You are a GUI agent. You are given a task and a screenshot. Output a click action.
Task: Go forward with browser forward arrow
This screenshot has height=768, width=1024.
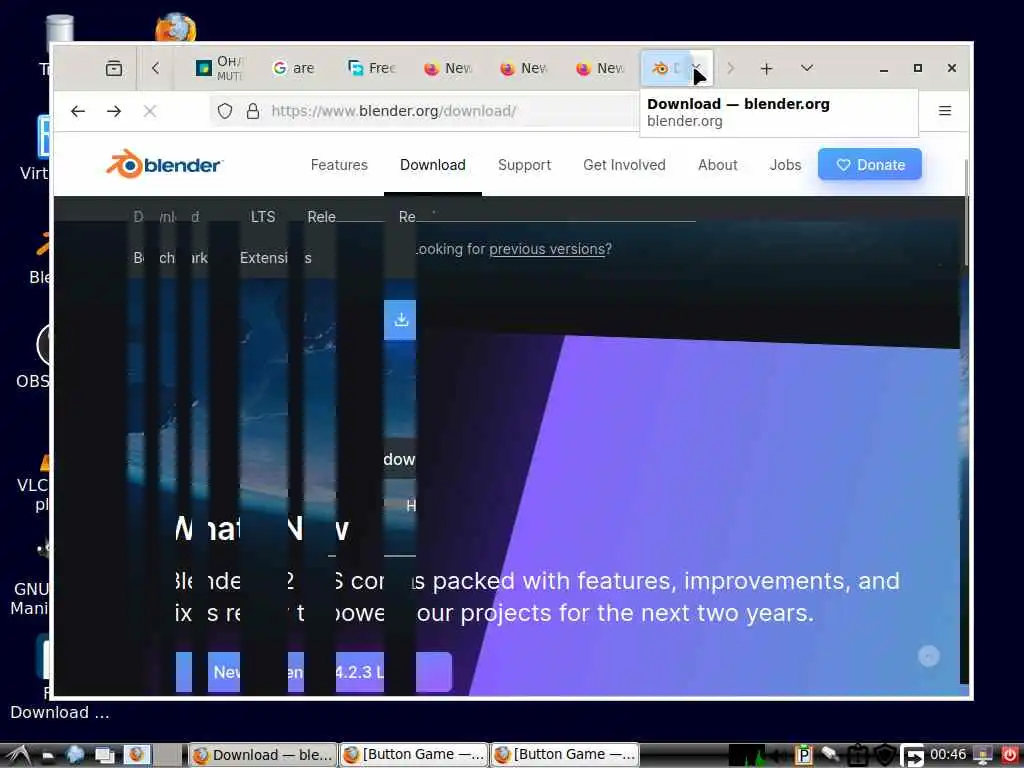click(x=114, y=111)
